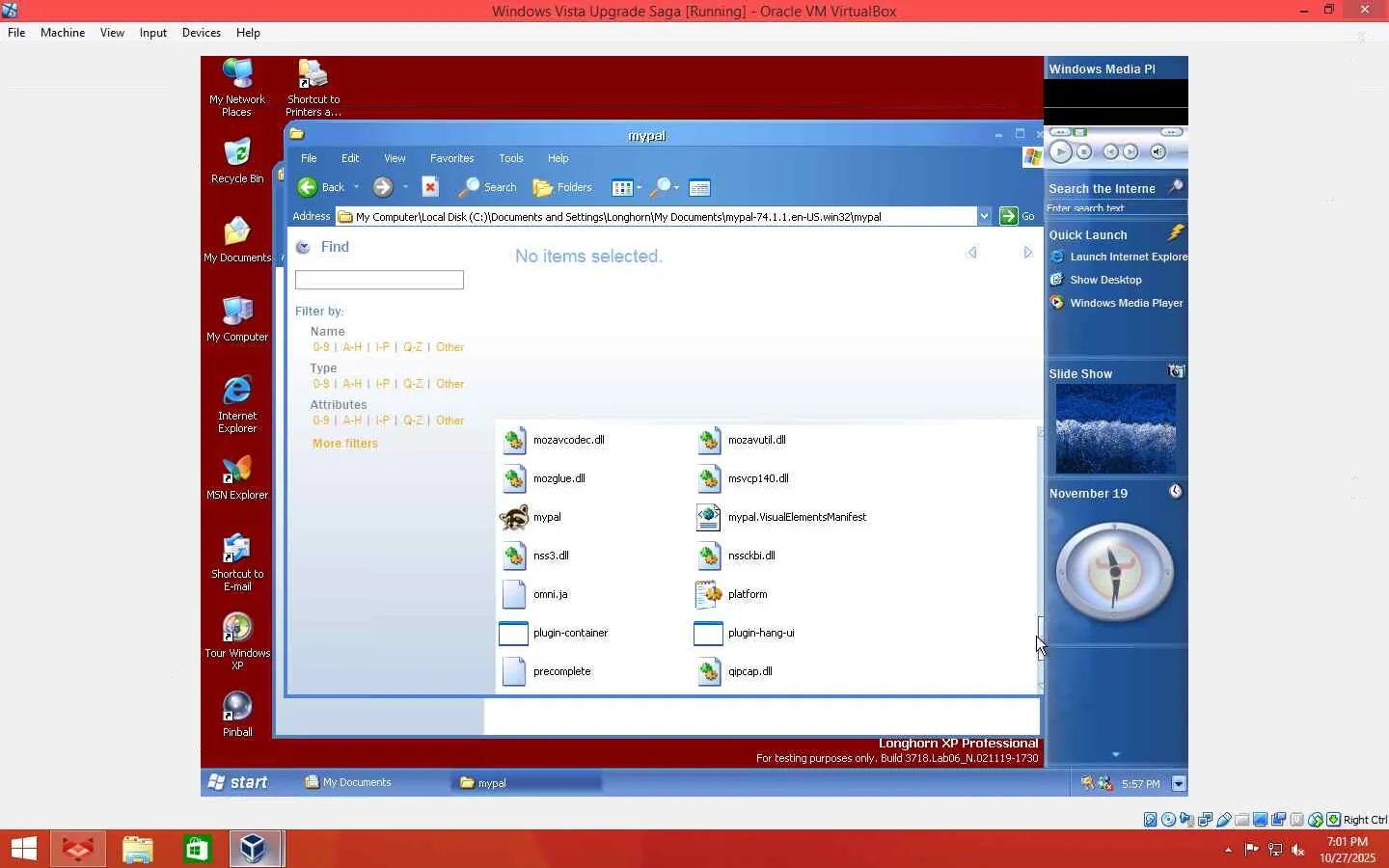1389x868 pixels.
Task: Click the Find text input field
Action: tap(379, 280)
